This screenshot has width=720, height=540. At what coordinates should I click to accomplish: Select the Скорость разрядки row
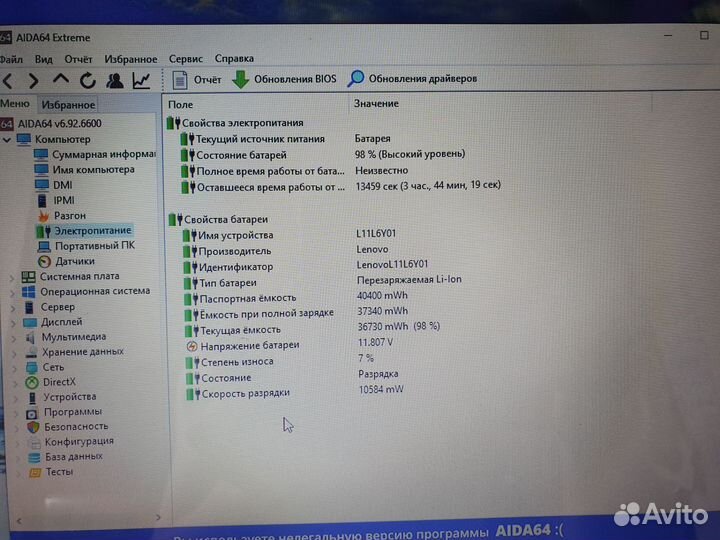click(x=295, y=393)
